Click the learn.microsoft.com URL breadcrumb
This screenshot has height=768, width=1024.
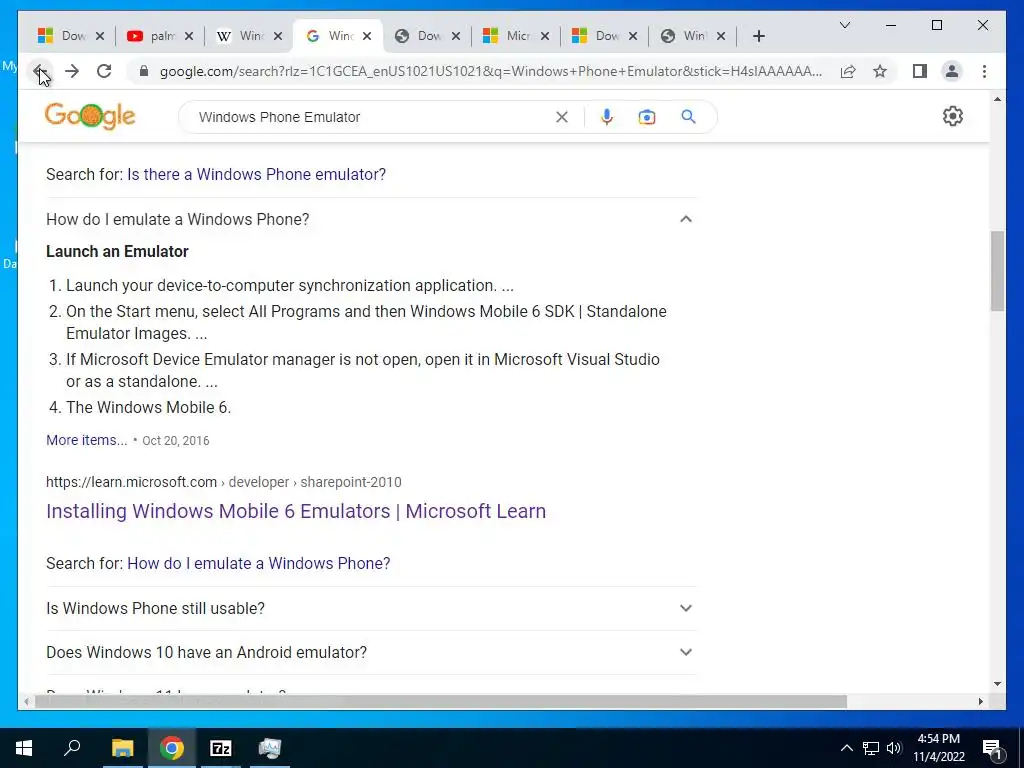tap(223, 482)
